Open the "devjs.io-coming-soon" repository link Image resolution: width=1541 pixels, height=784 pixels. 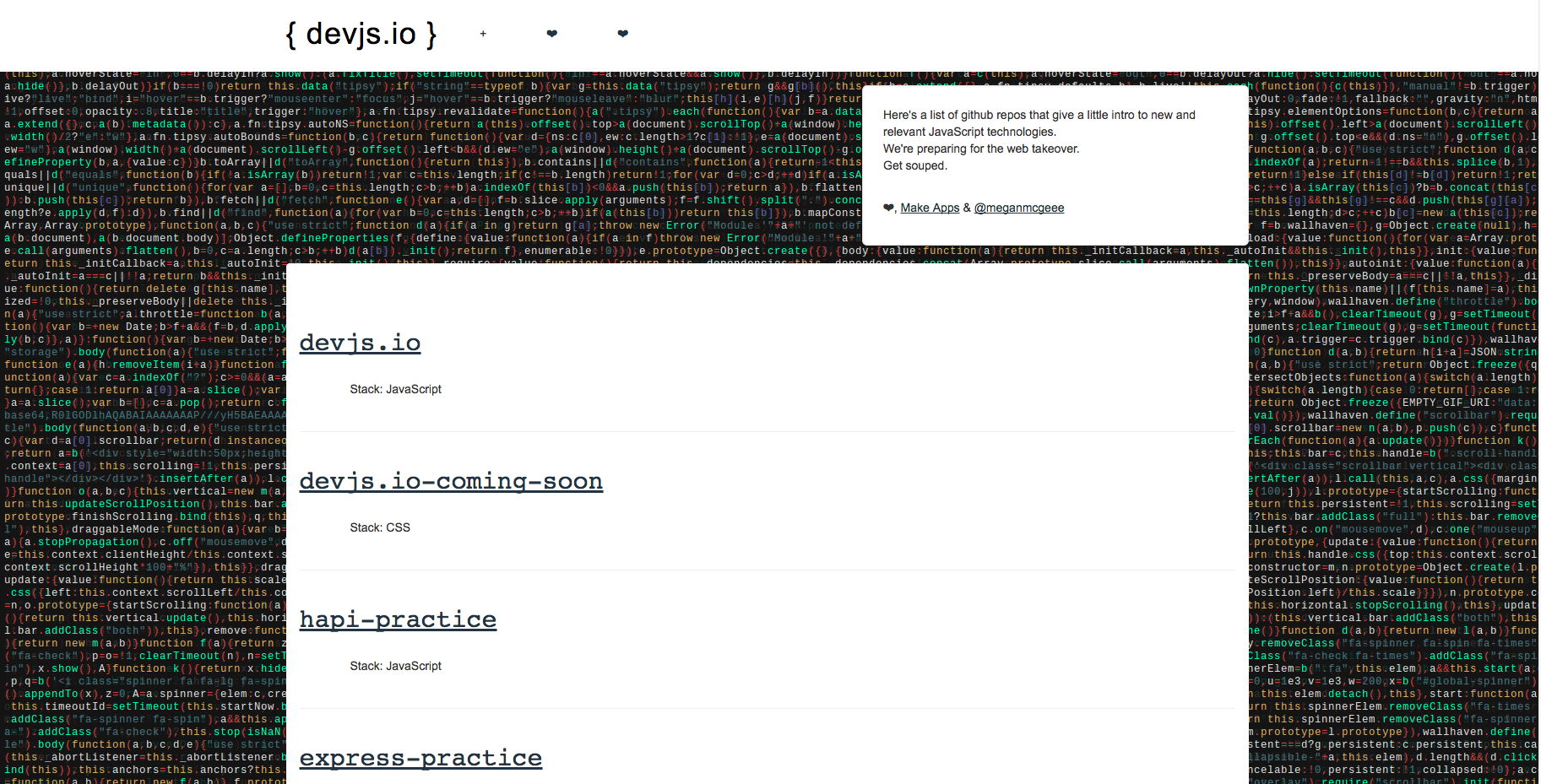coord(451,481)
